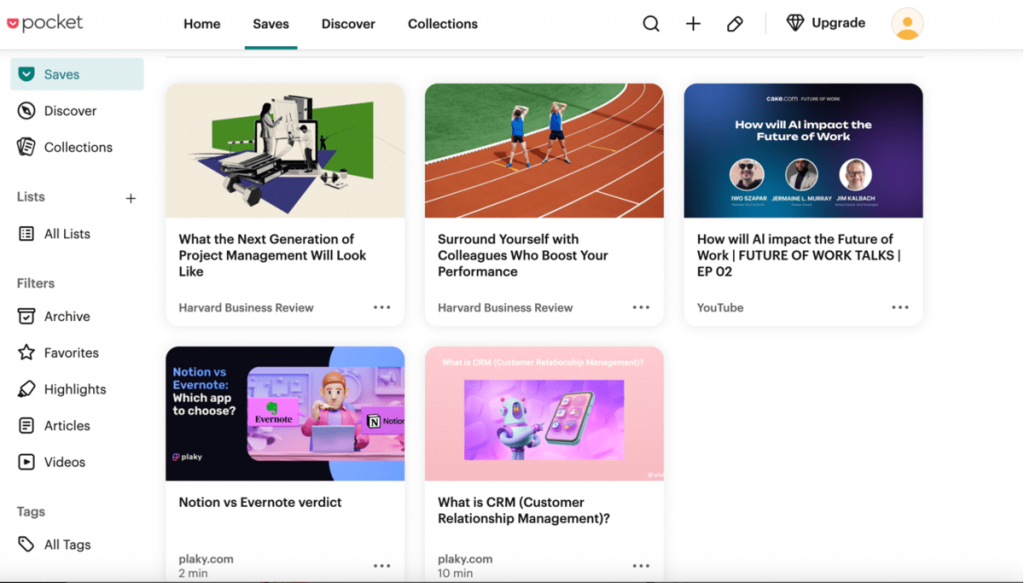The image size is (1024, 583).
Task: Open options menu for YouTube AI video card
Action: coord(900,308)
